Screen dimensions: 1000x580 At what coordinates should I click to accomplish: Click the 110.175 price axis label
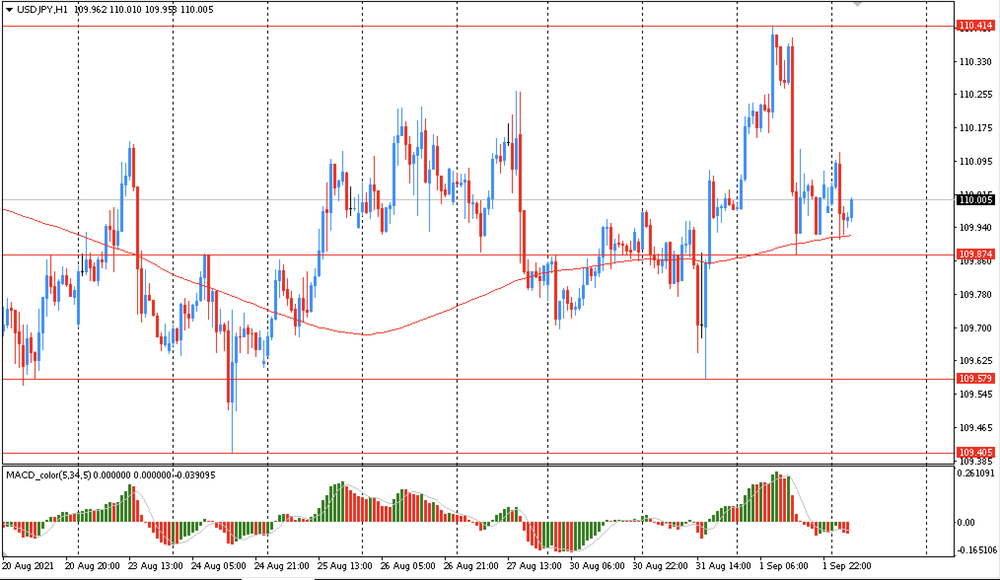pos(976,128)
